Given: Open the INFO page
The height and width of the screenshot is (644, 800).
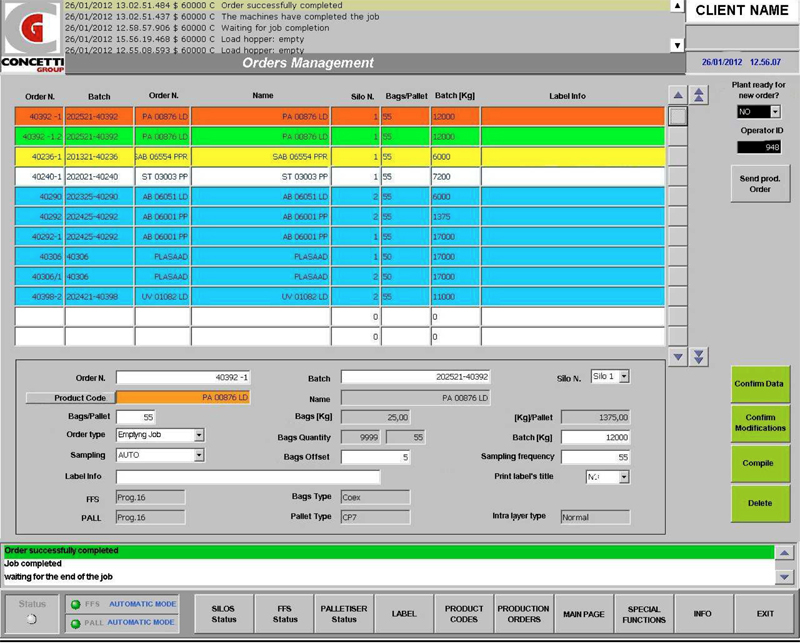Looking at the screenshot, I should pyautogui.click(x=703, y=614).
